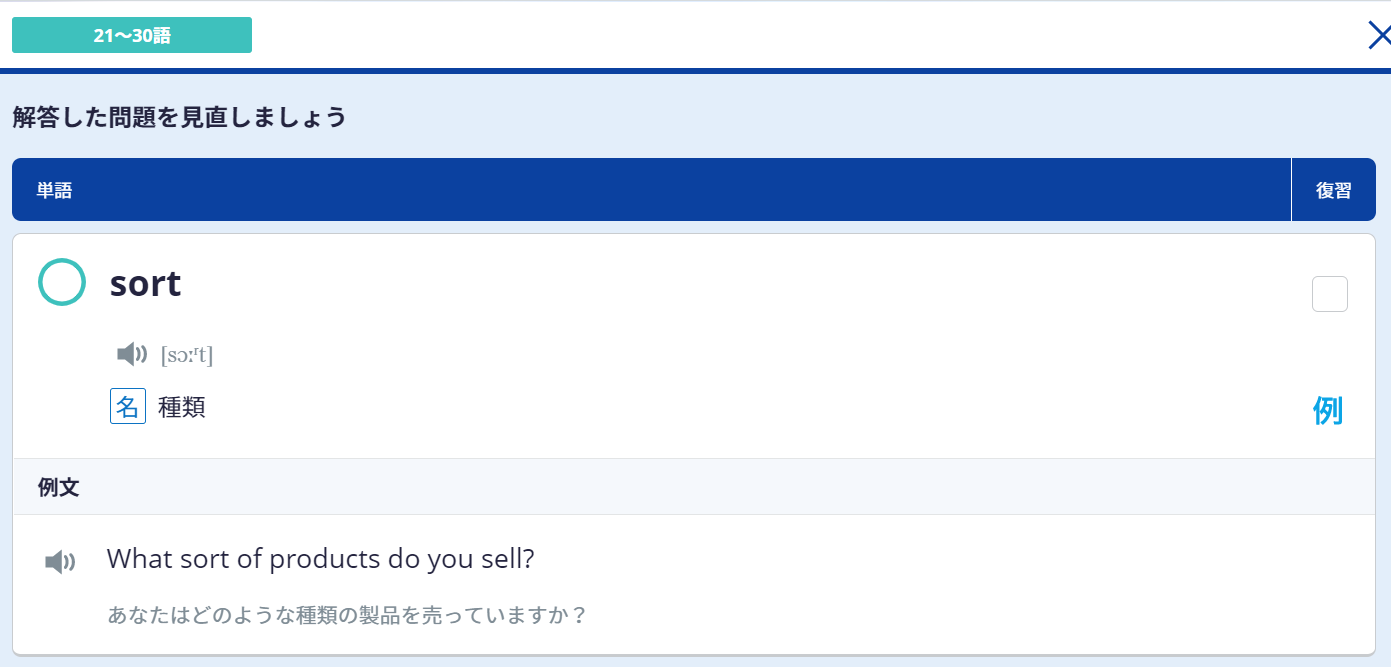The width and height of the screenshot is (1391, 667).
Task: Click the 名 noun part-of-speech badge
Action: tap(127, 406)
